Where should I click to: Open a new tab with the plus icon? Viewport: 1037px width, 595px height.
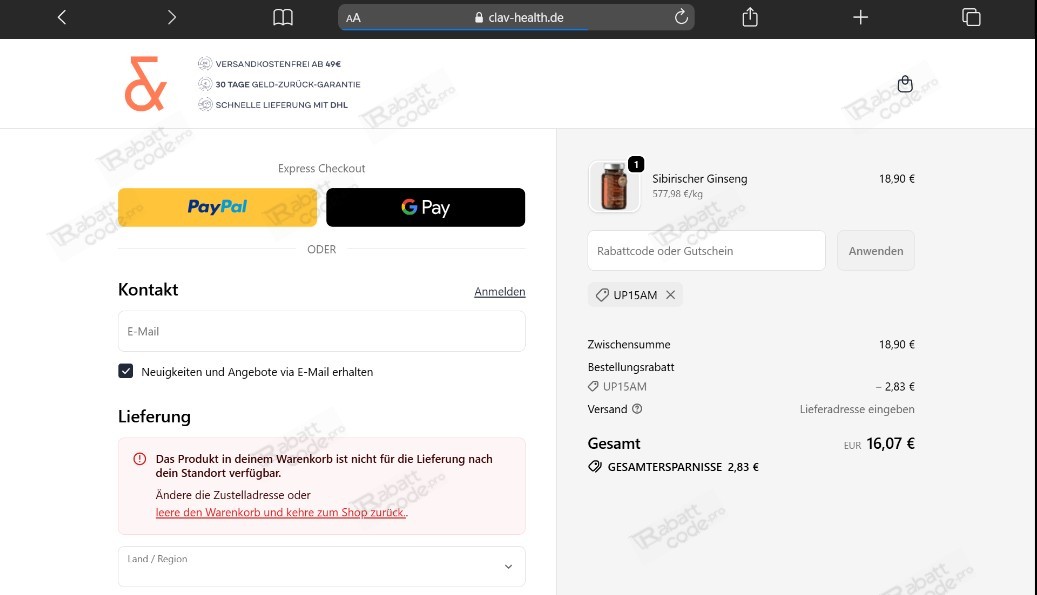click(860, 17)
